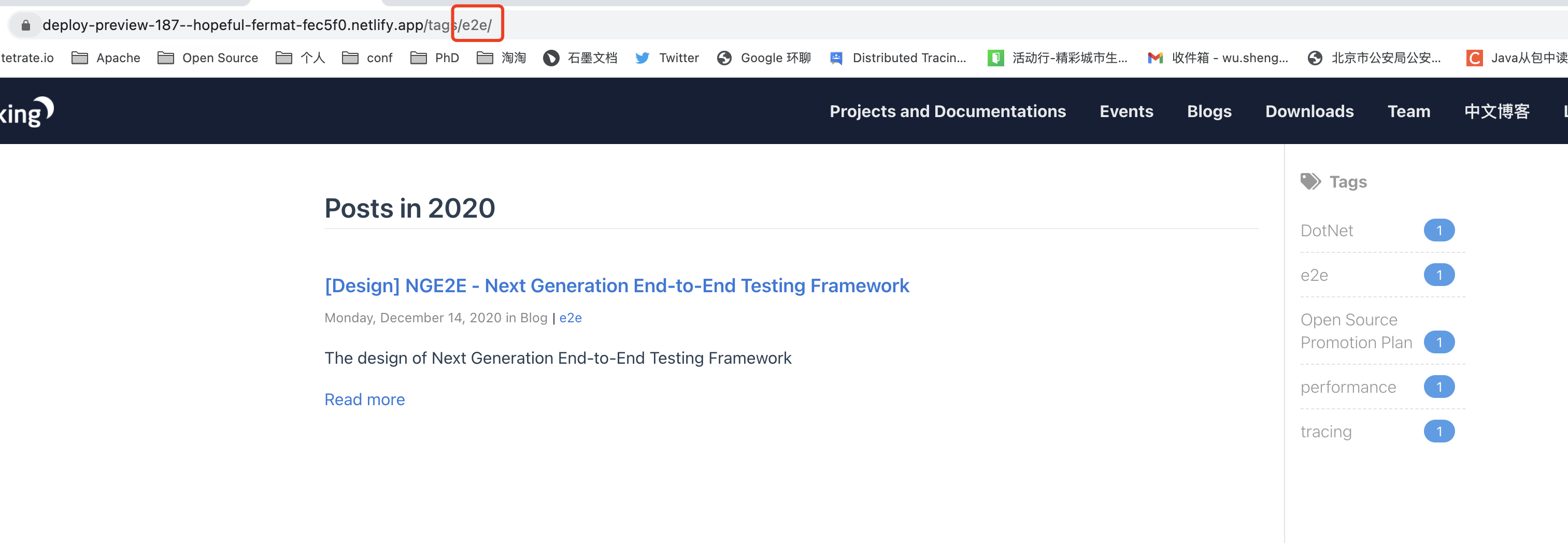1568x543 pixels.
Task: Open the 个人 bookmark folder
Action: 300,58
